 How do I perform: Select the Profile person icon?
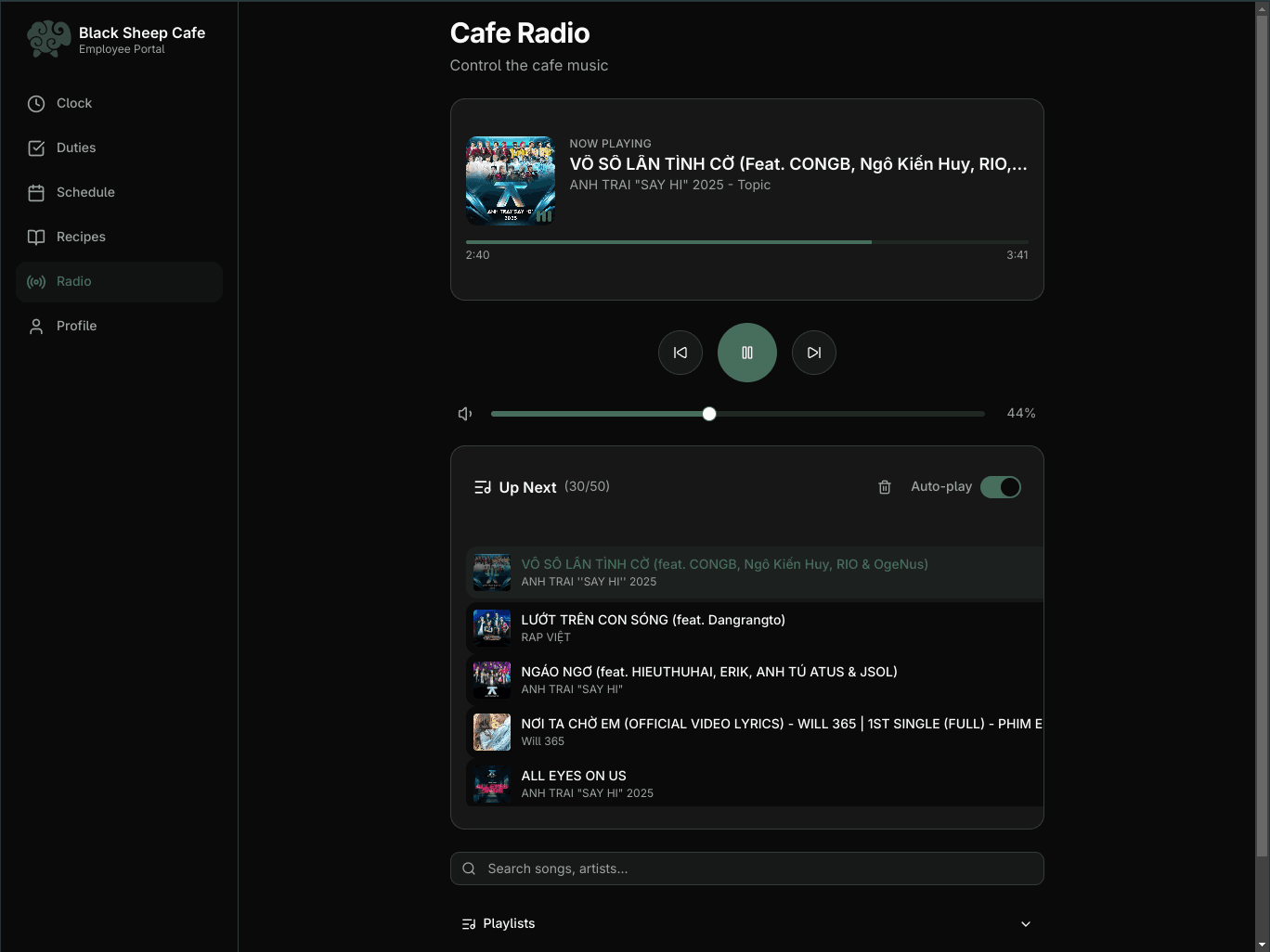click(x=35, y=326)
